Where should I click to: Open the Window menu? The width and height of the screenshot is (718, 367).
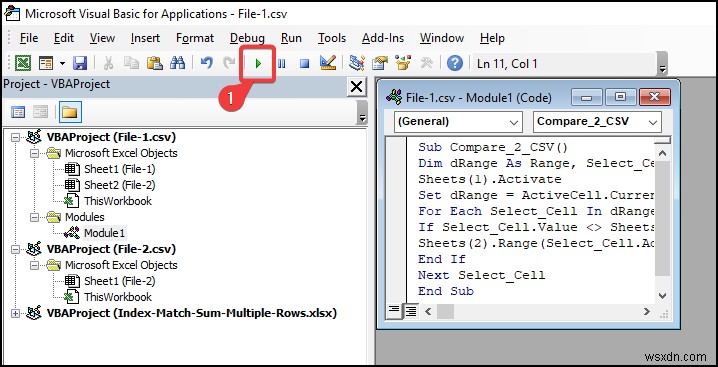coord(442,38)
